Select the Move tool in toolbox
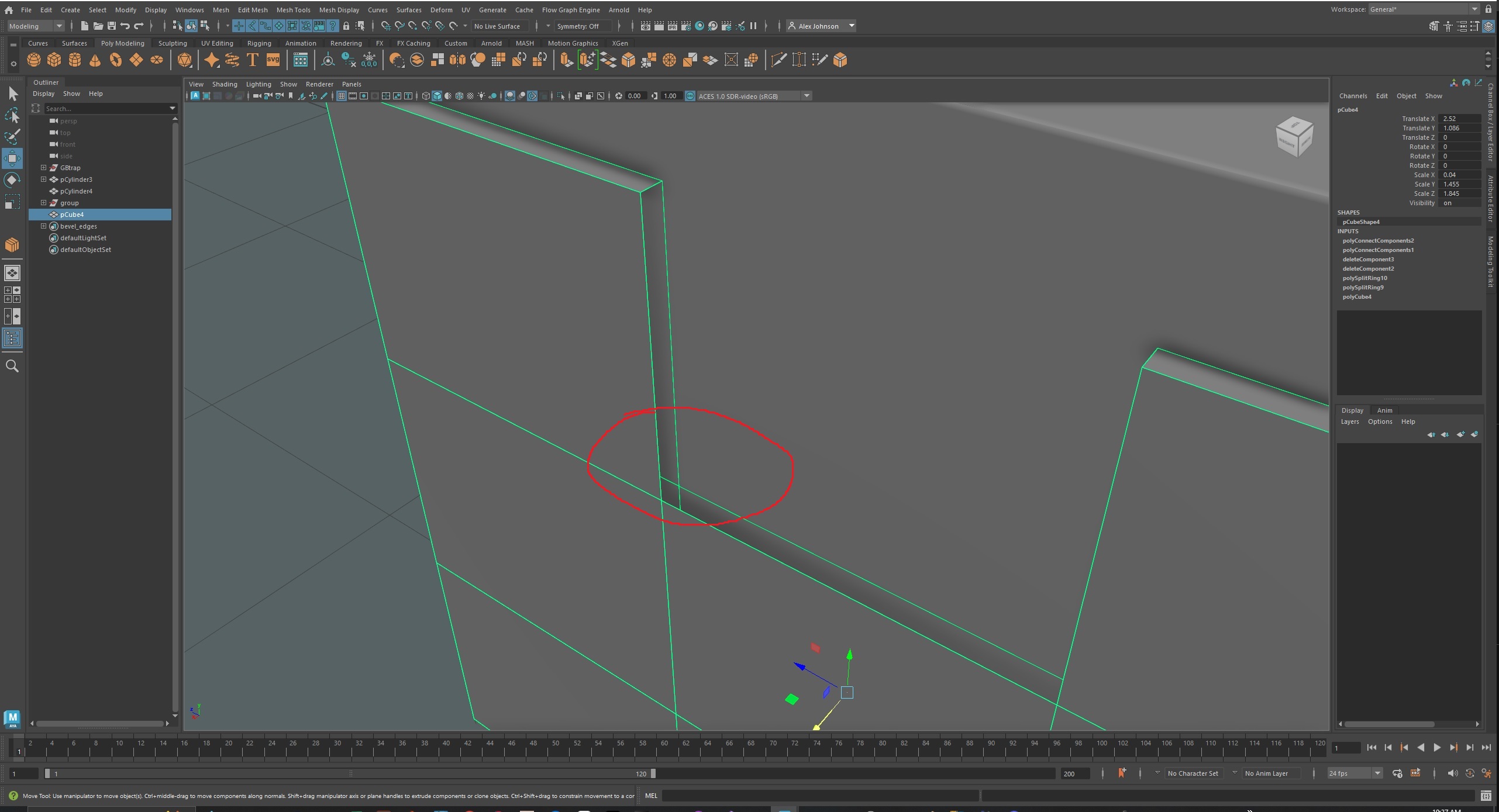The image size is (1499, 812). click(x=12, y=158)
